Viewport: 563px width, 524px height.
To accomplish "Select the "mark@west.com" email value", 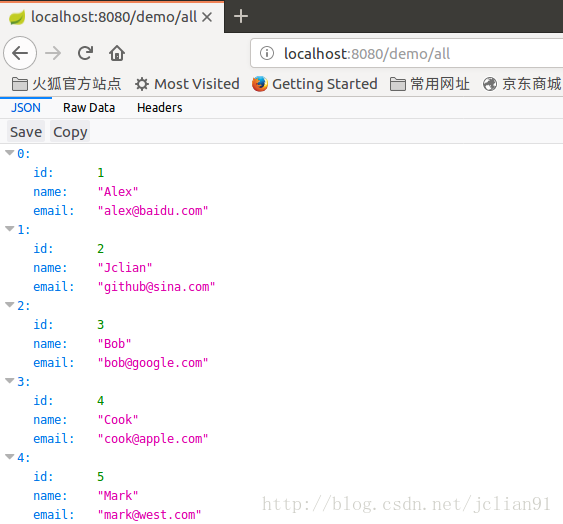I will [x=149, y=515].
